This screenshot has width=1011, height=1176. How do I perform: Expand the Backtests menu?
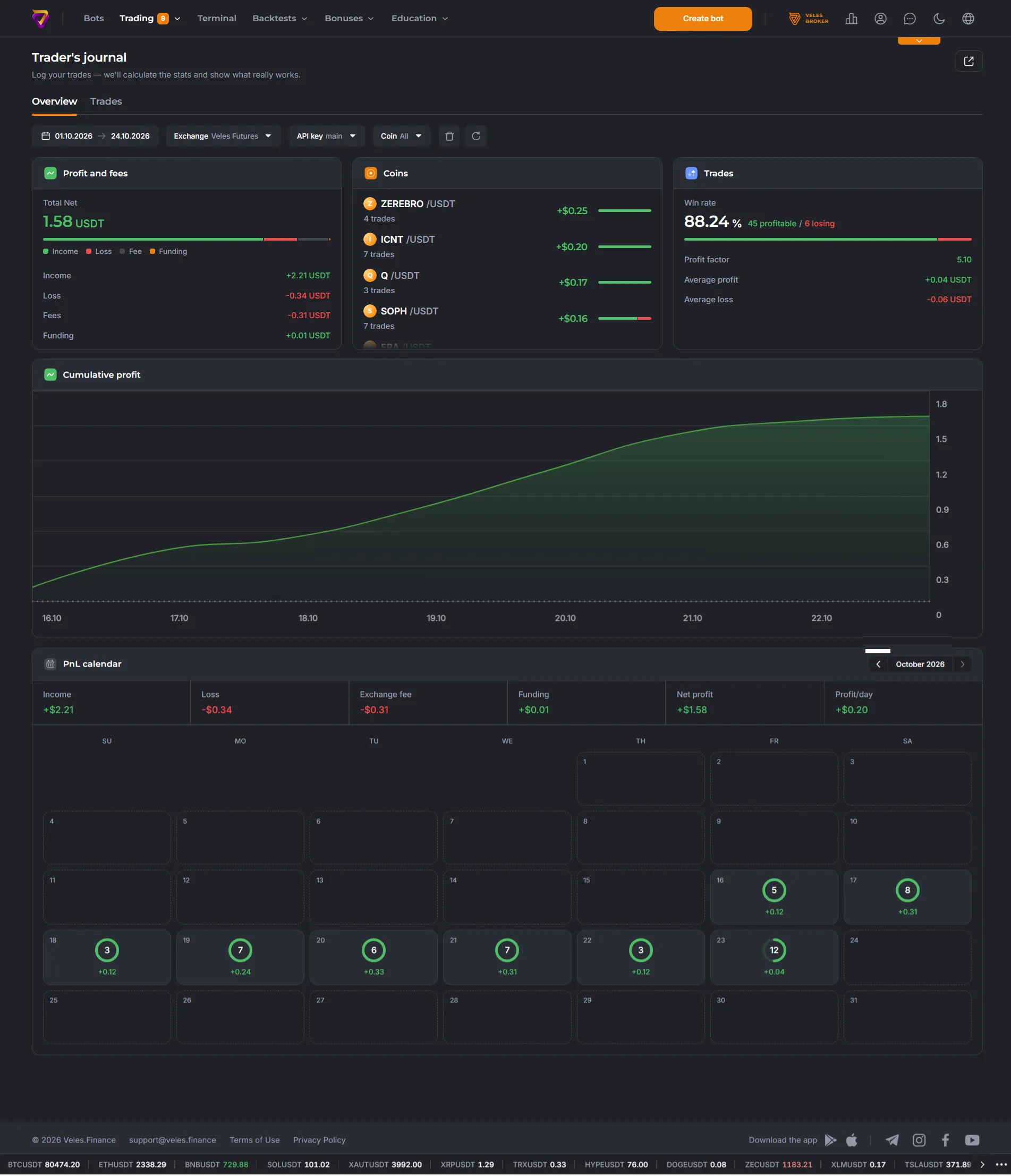280,19
